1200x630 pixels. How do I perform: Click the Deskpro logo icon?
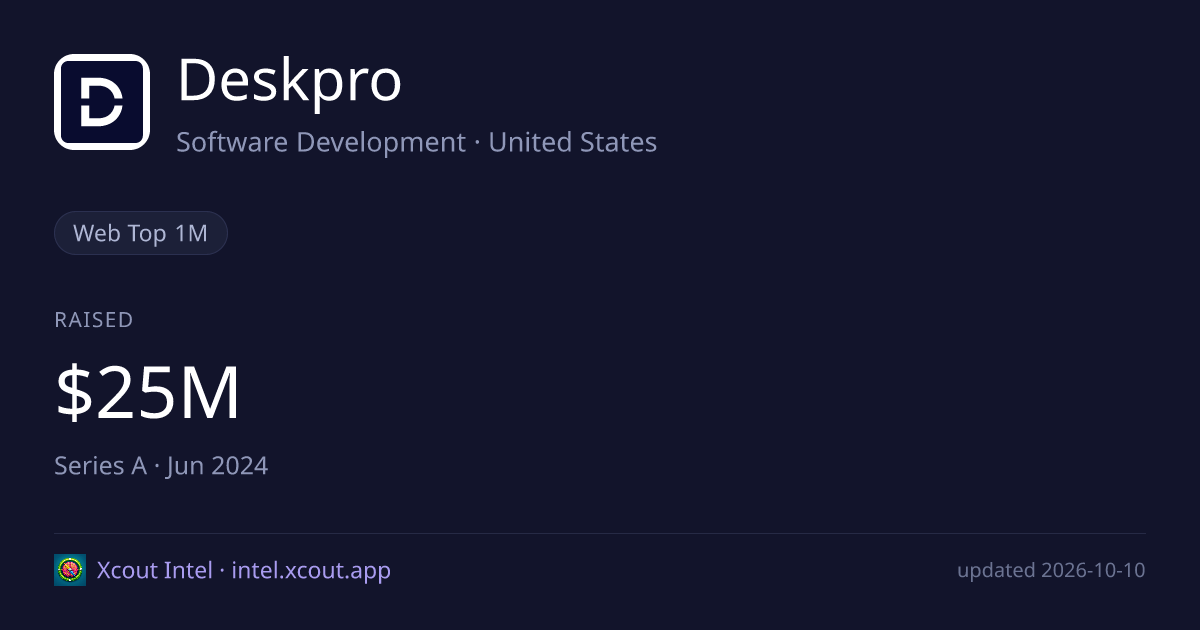102,102
